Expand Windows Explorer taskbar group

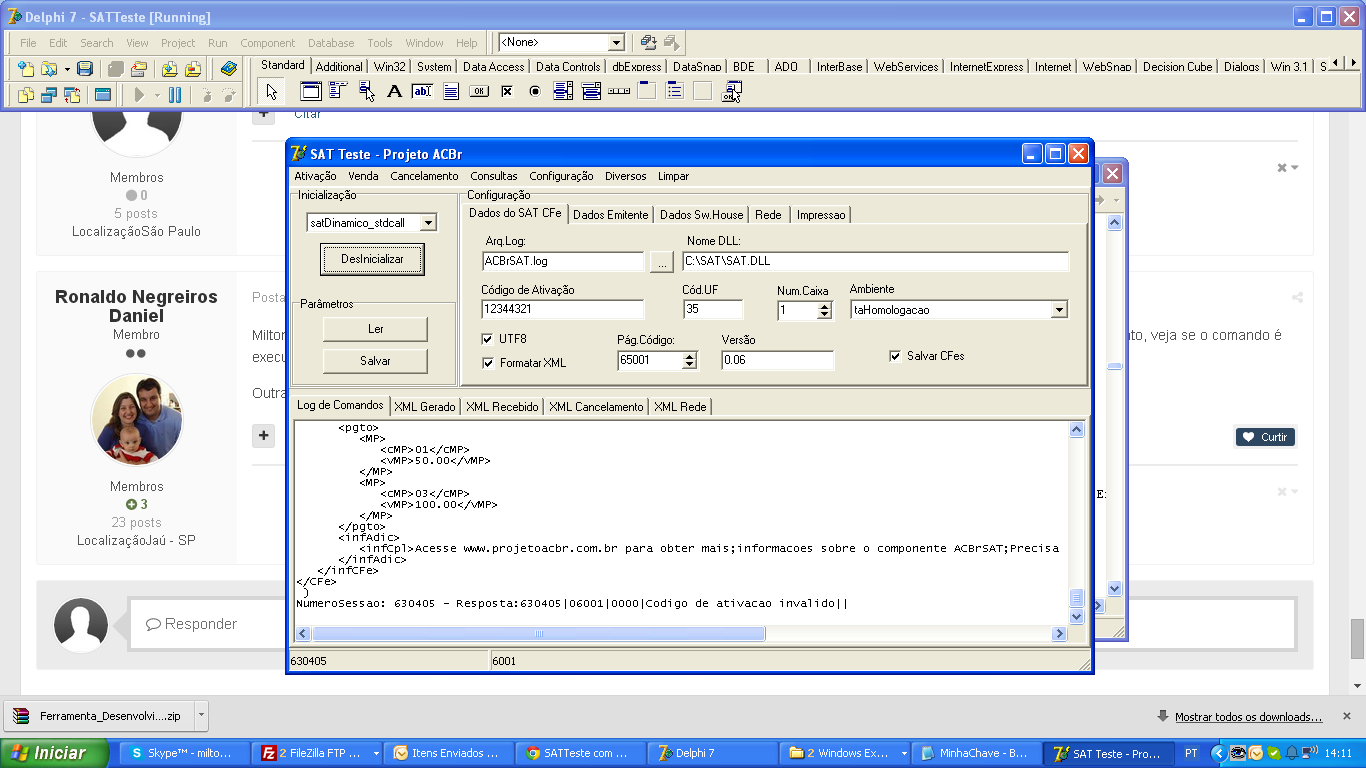coord(904,753)
